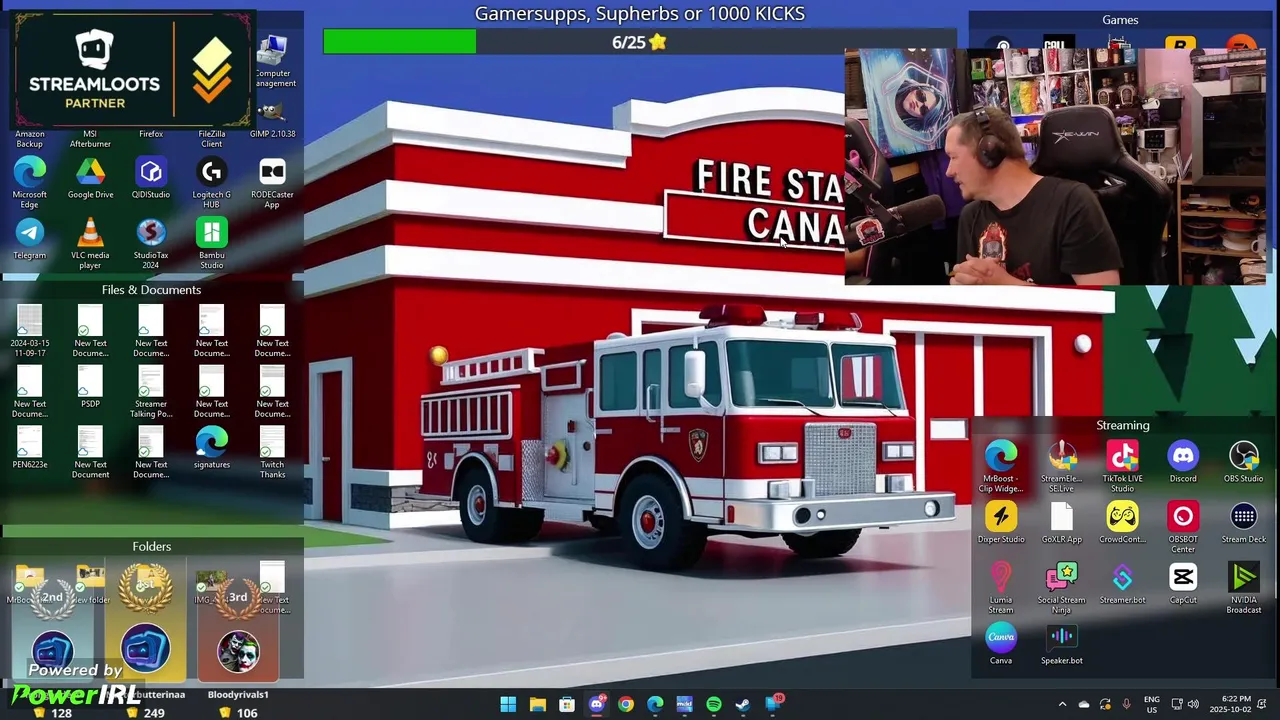Open RODECaster App shortcut
This screenshot has width=1280, height=720.
[x=272, y=182]
